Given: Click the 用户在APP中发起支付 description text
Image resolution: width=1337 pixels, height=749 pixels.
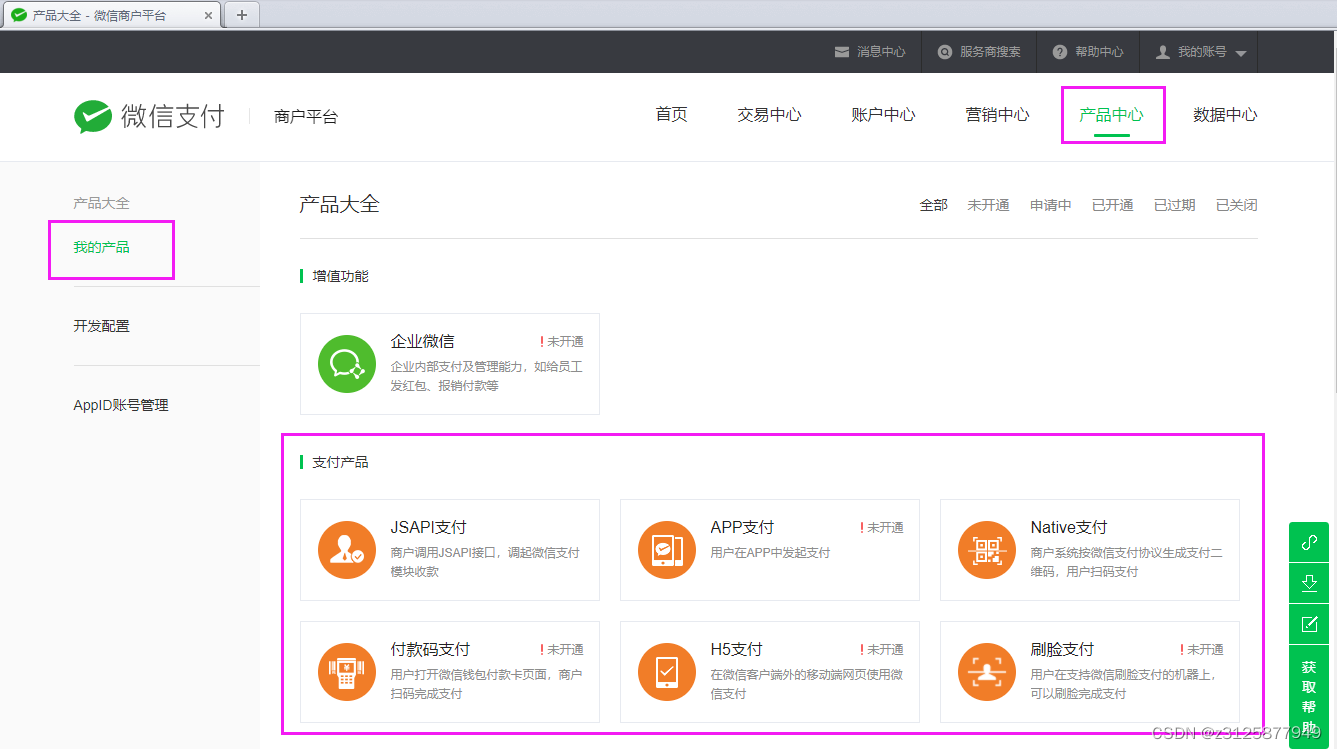Looking at the screenshot, I should (770, 553).
